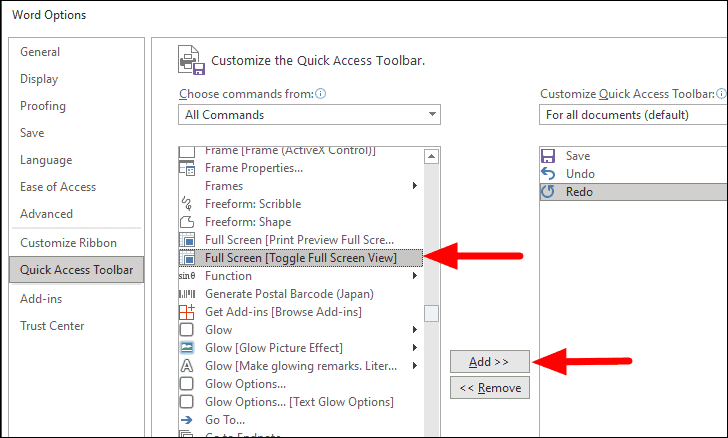
Task: Click the Freeform: Shape icon
Action: pyautogui.click(x=187, y=222)
